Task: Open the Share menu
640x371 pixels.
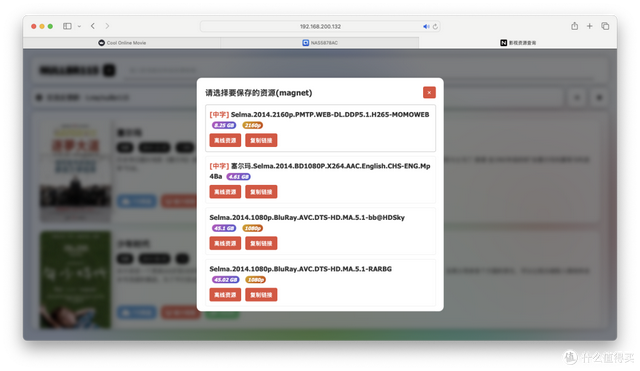Action: point(574,26)
